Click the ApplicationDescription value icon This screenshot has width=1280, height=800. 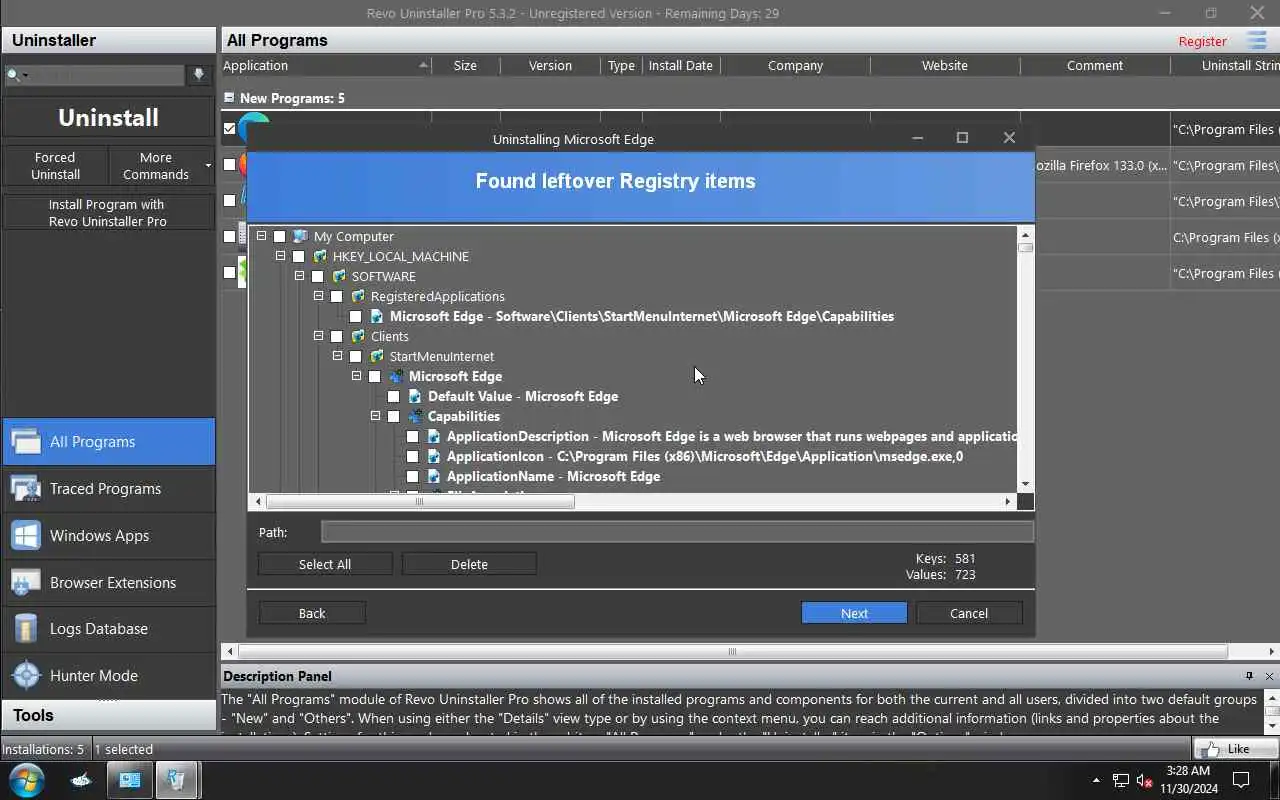tap(433, 437)
